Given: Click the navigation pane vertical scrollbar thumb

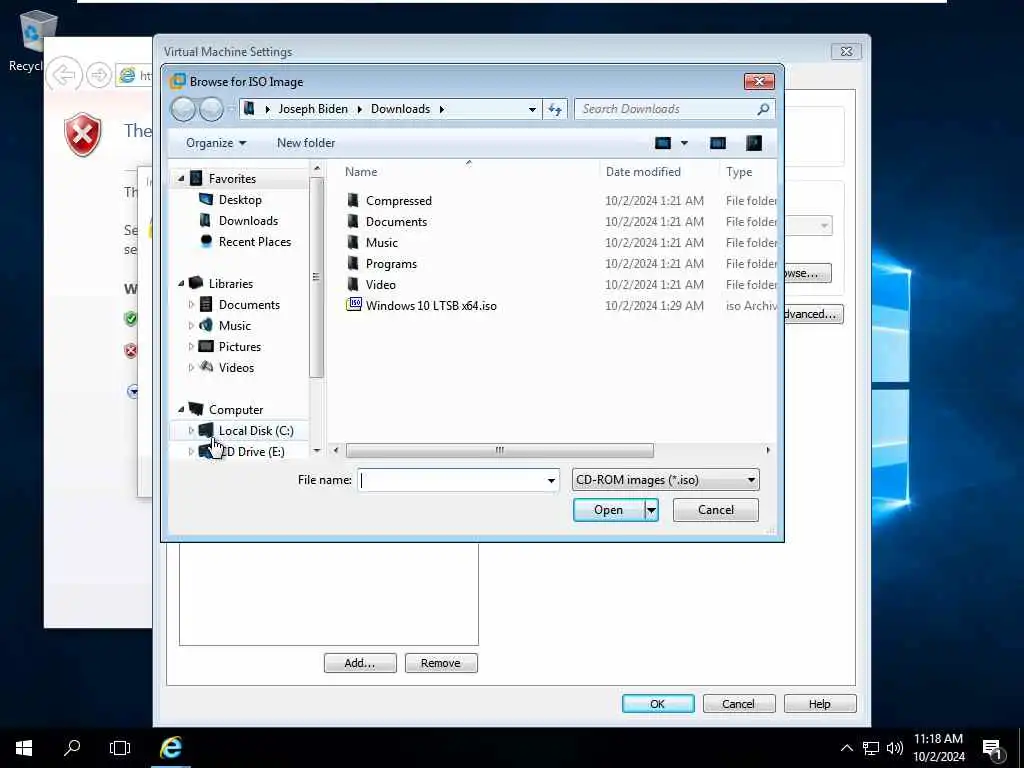Looking at the screenshot, I should (317, 277).
